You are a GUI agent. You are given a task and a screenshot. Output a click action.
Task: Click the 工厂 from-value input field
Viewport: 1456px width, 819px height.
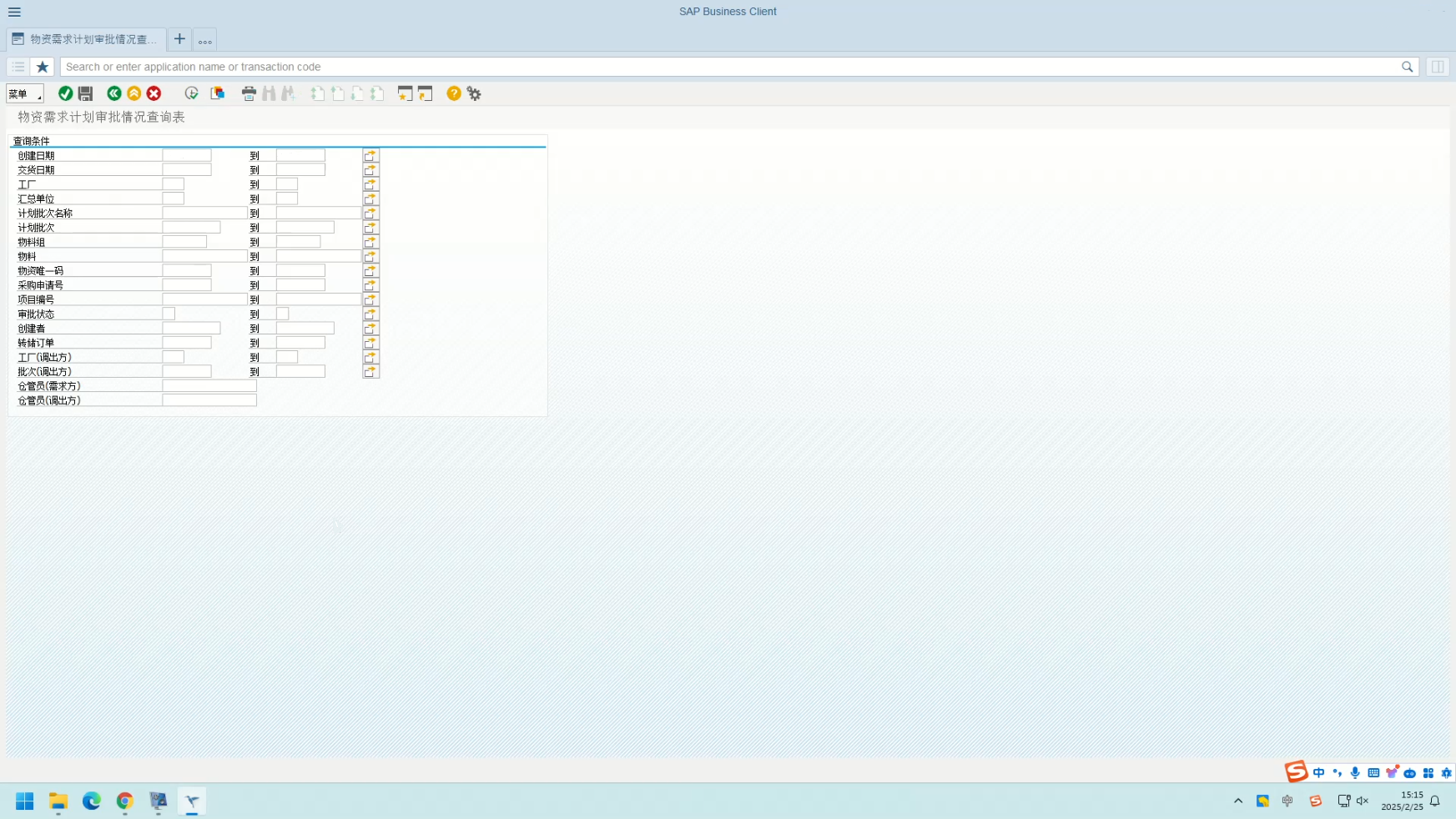click(174, 184)
